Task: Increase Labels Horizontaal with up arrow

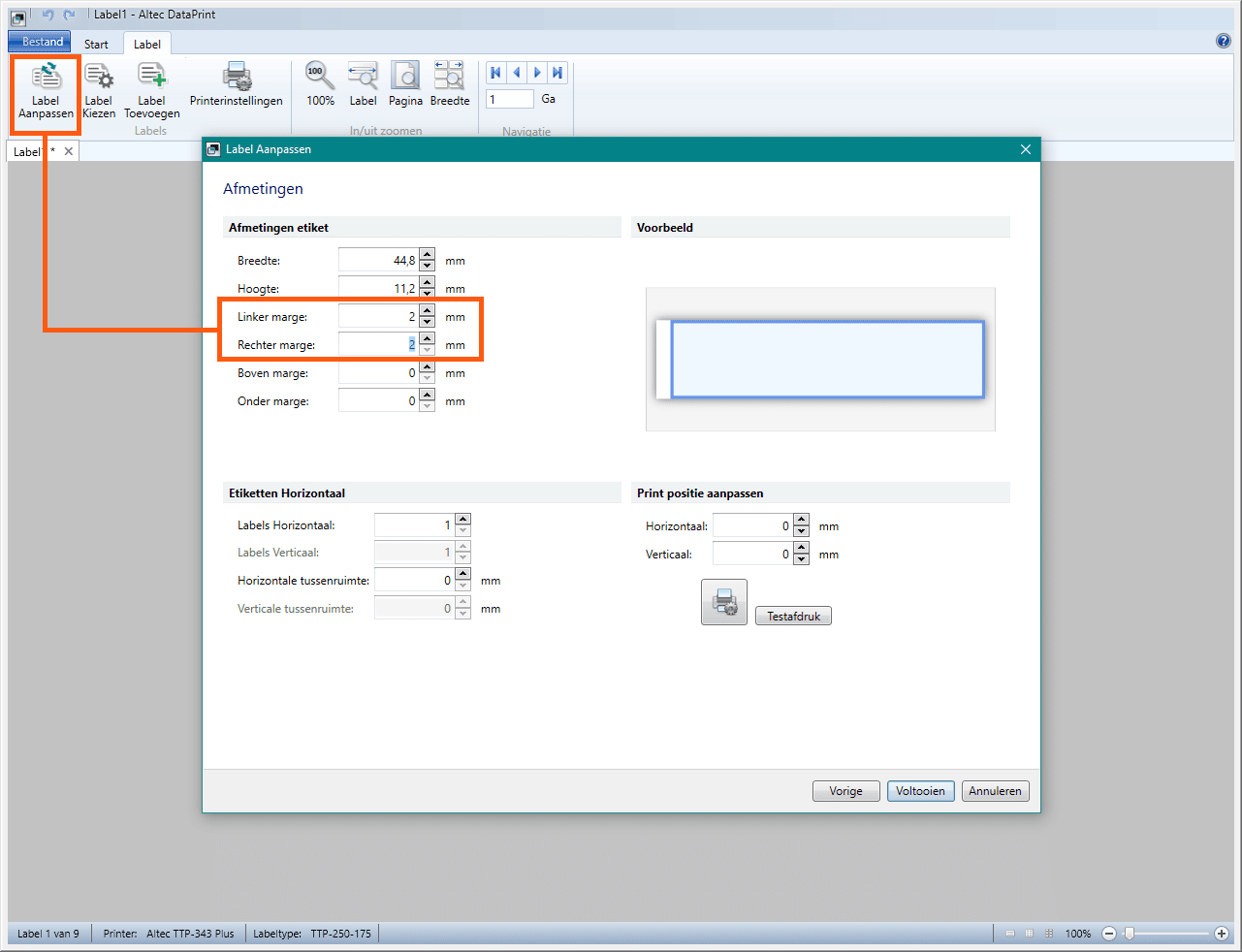Action: click(x=463, y=520)
